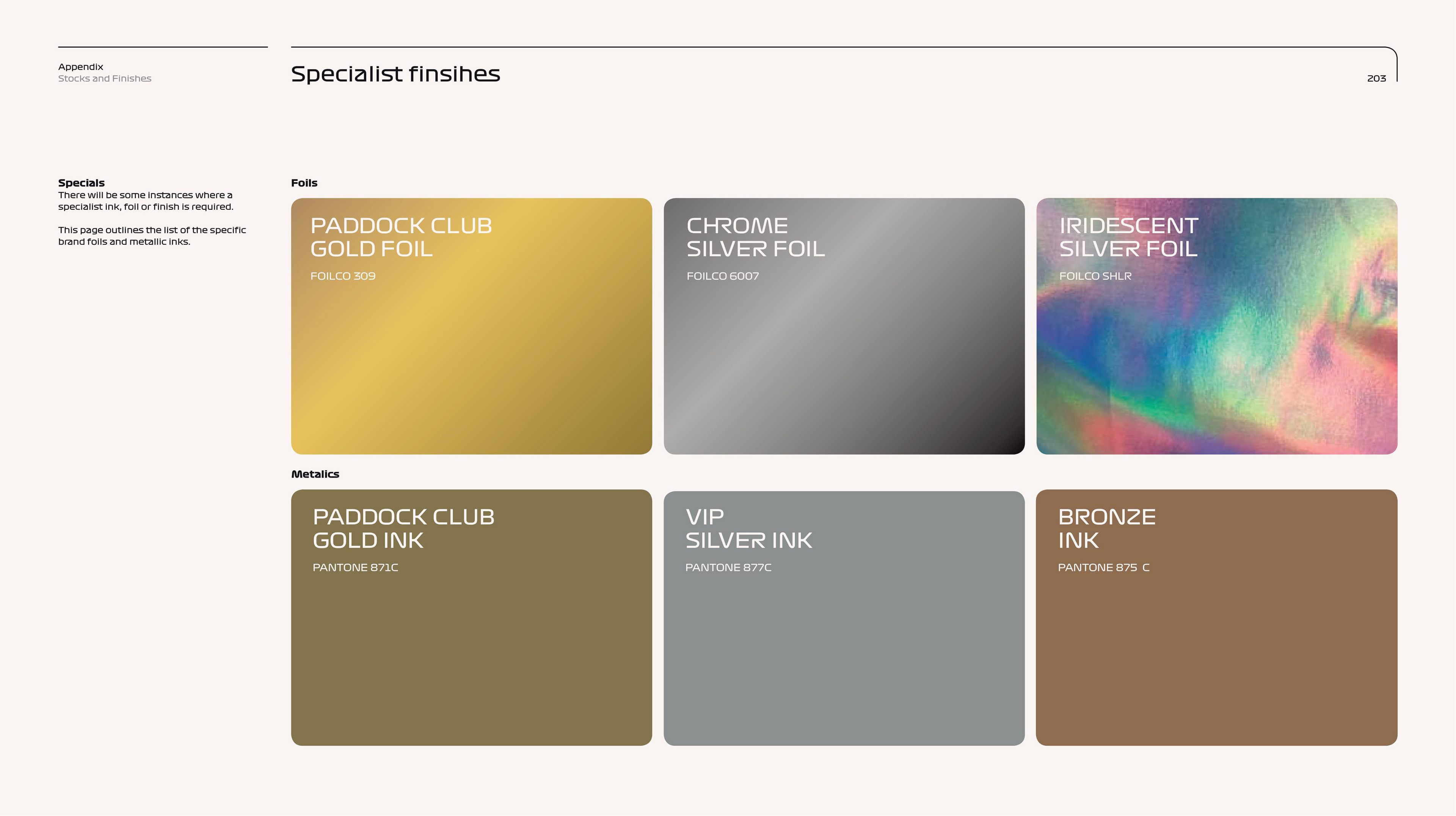This screenshot has width=1456, height=816.
Task: Click the Foils section heading
Action: (304, 183)
